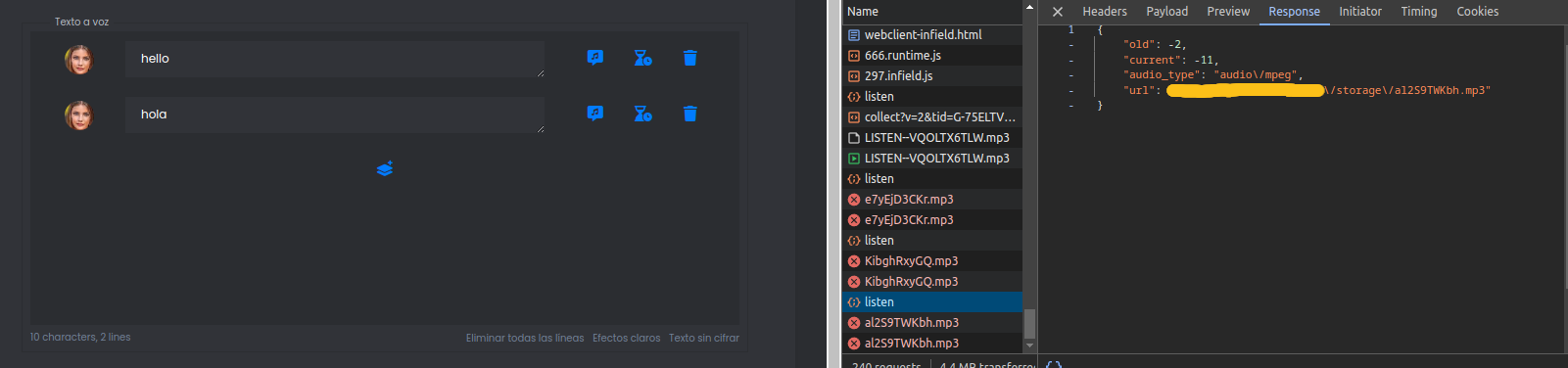This screenshot has width=1568, height=368.
Task: Sort requests by Name column header
Action: click(932, 12)
